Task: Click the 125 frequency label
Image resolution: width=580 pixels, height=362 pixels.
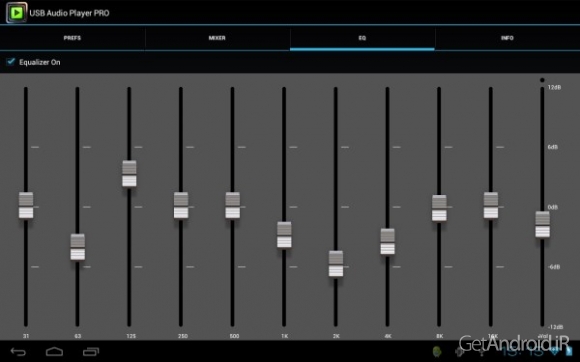Action: [x=131, y=336]
